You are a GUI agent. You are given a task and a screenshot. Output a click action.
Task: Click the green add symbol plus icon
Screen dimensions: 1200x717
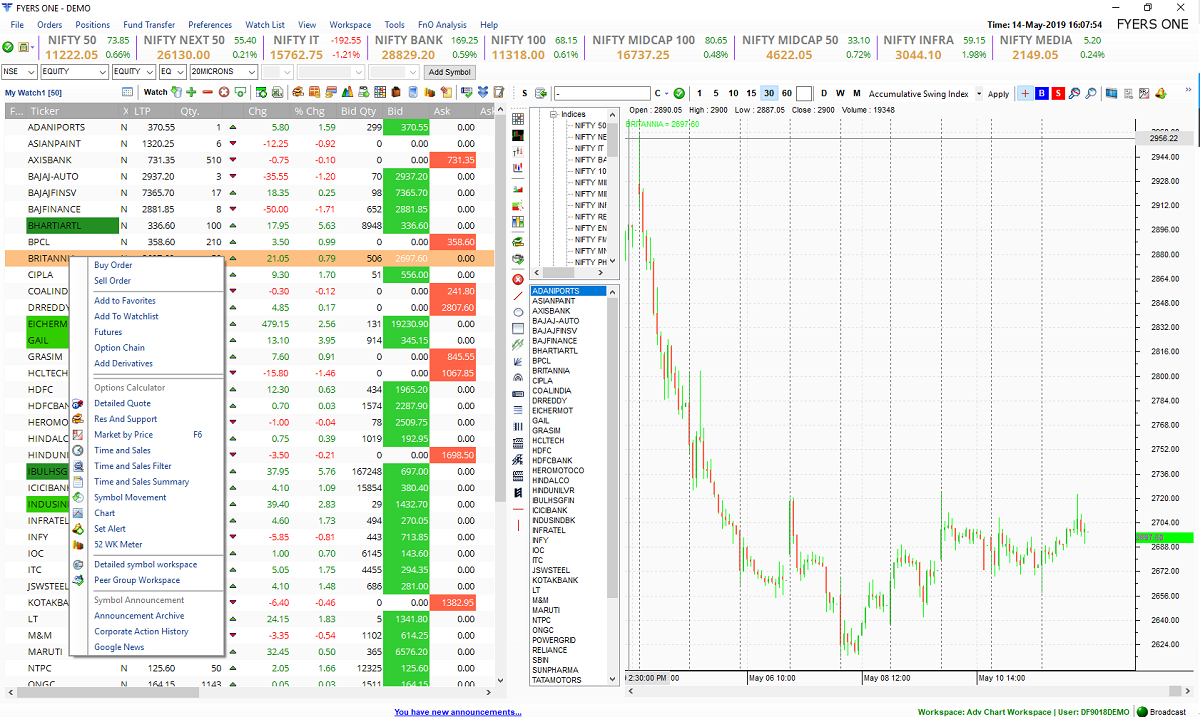point(190,92)
